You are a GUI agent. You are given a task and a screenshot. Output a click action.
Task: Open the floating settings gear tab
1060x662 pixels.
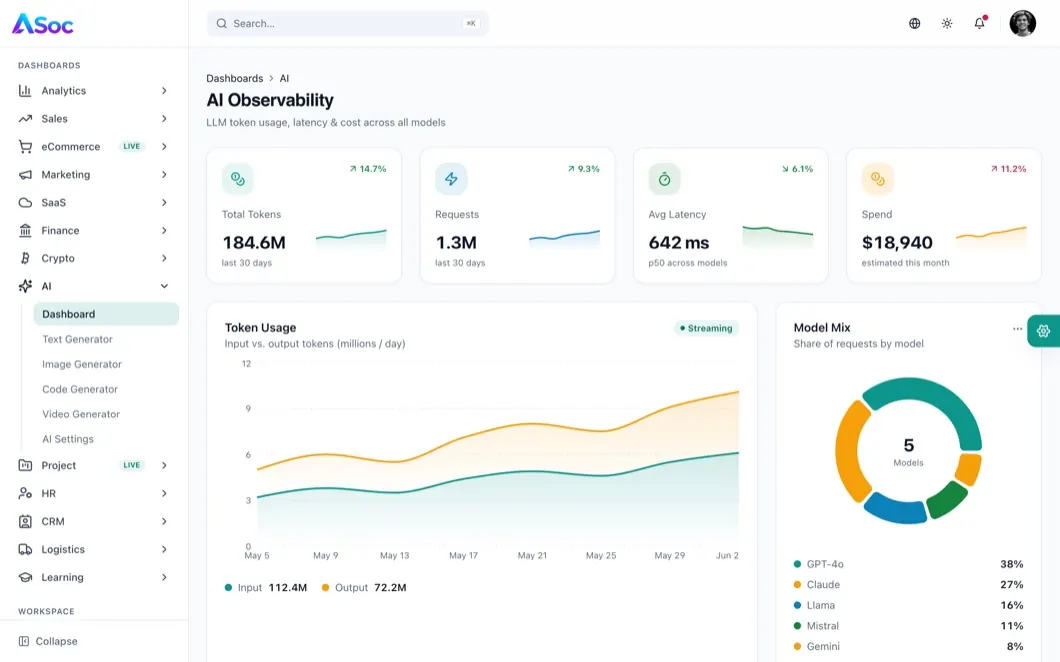click(x=1044, y=331)
